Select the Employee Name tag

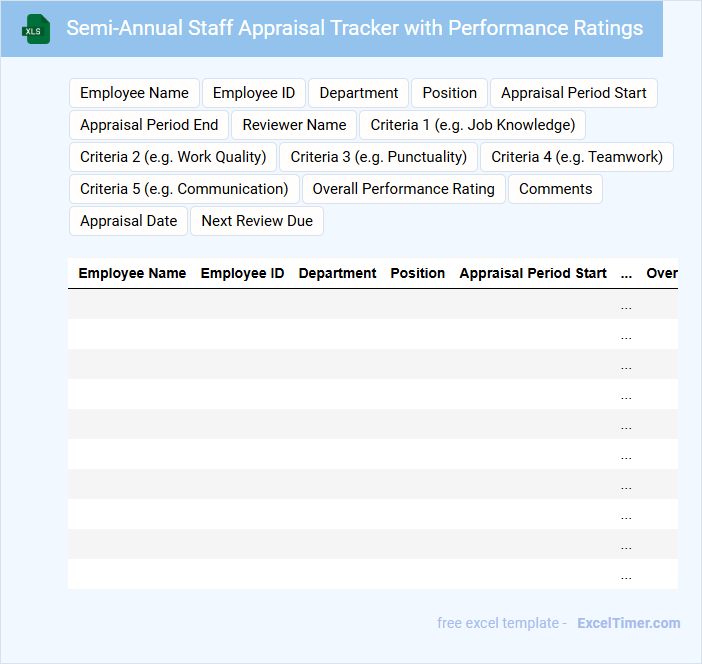(134, 93)
